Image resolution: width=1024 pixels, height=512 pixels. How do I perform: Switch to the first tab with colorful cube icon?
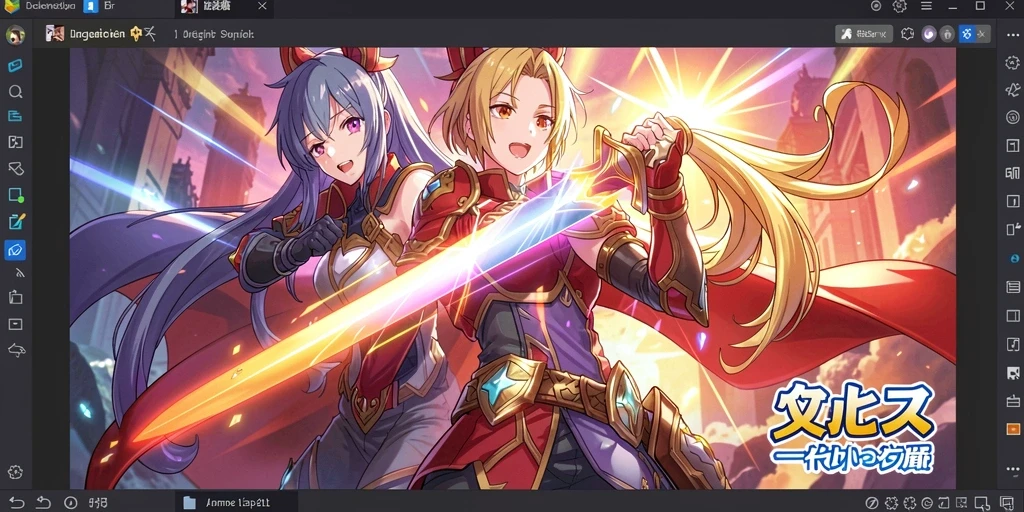[39, 6]
